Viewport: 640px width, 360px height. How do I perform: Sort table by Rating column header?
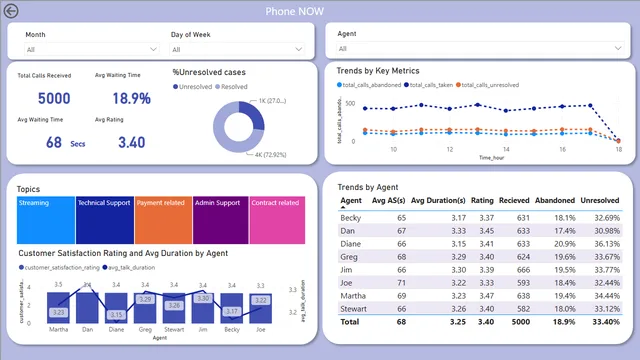coord(482,200)
